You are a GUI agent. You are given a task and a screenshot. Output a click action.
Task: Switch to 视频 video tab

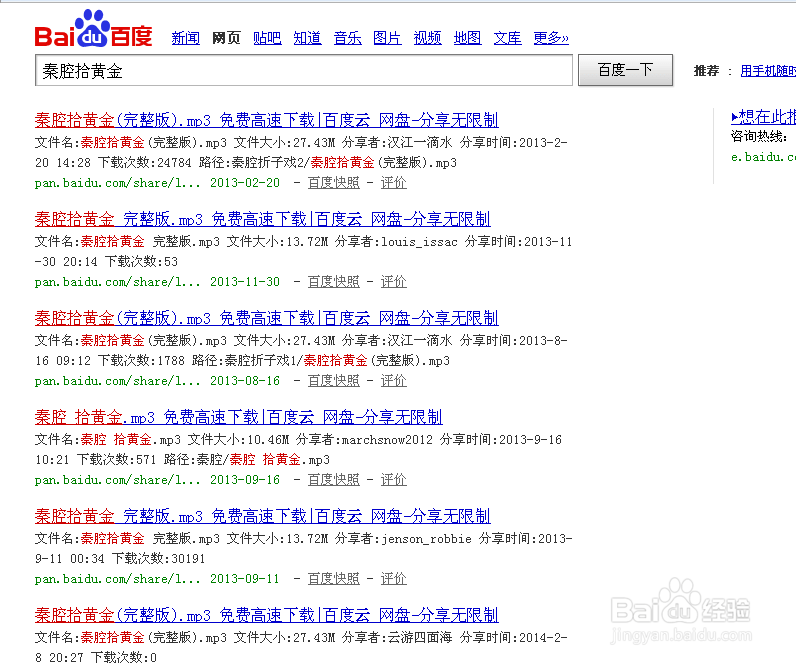[x=428, y=38]
